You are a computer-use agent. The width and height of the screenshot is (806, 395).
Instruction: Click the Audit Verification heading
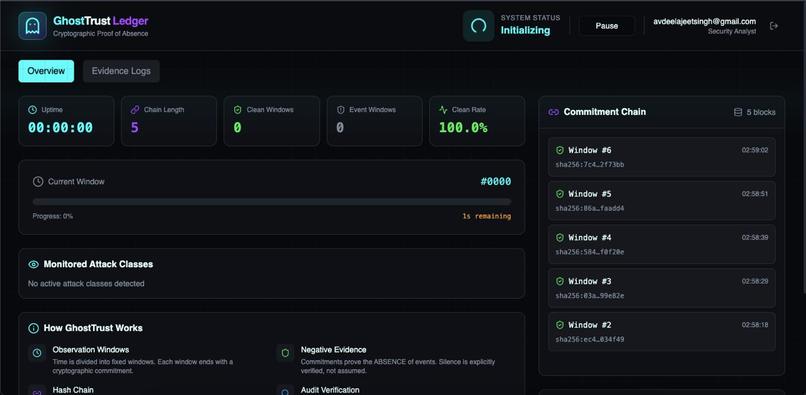(x=330, y=390)
